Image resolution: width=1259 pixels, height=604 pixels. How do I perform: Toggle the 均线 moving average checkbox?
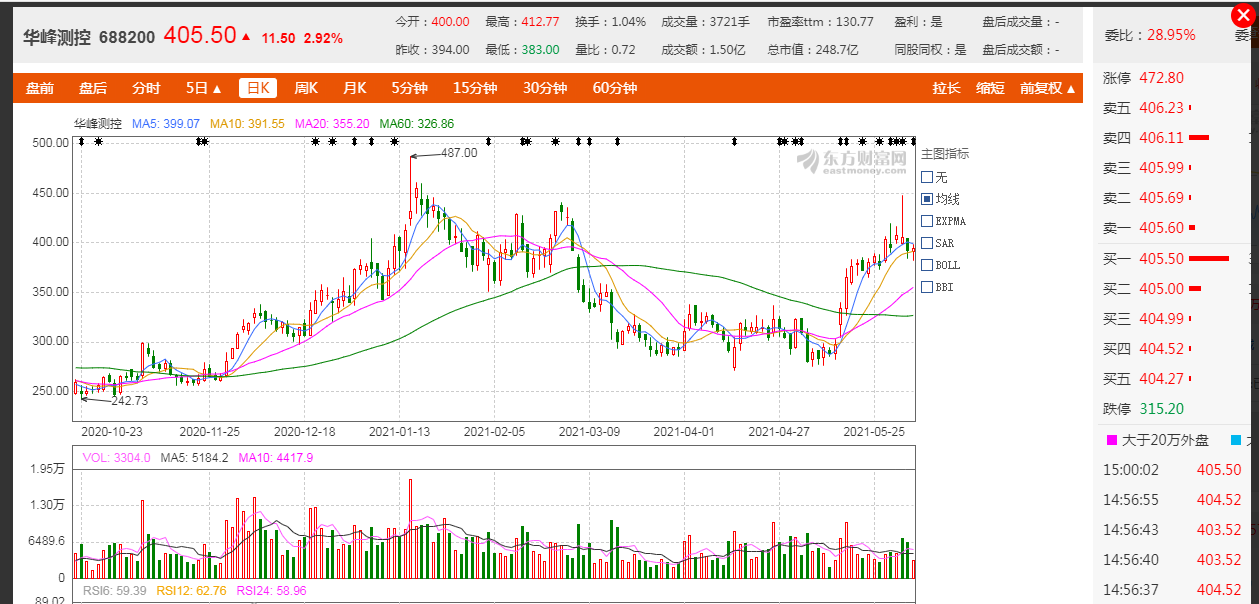tap(927, 199)
